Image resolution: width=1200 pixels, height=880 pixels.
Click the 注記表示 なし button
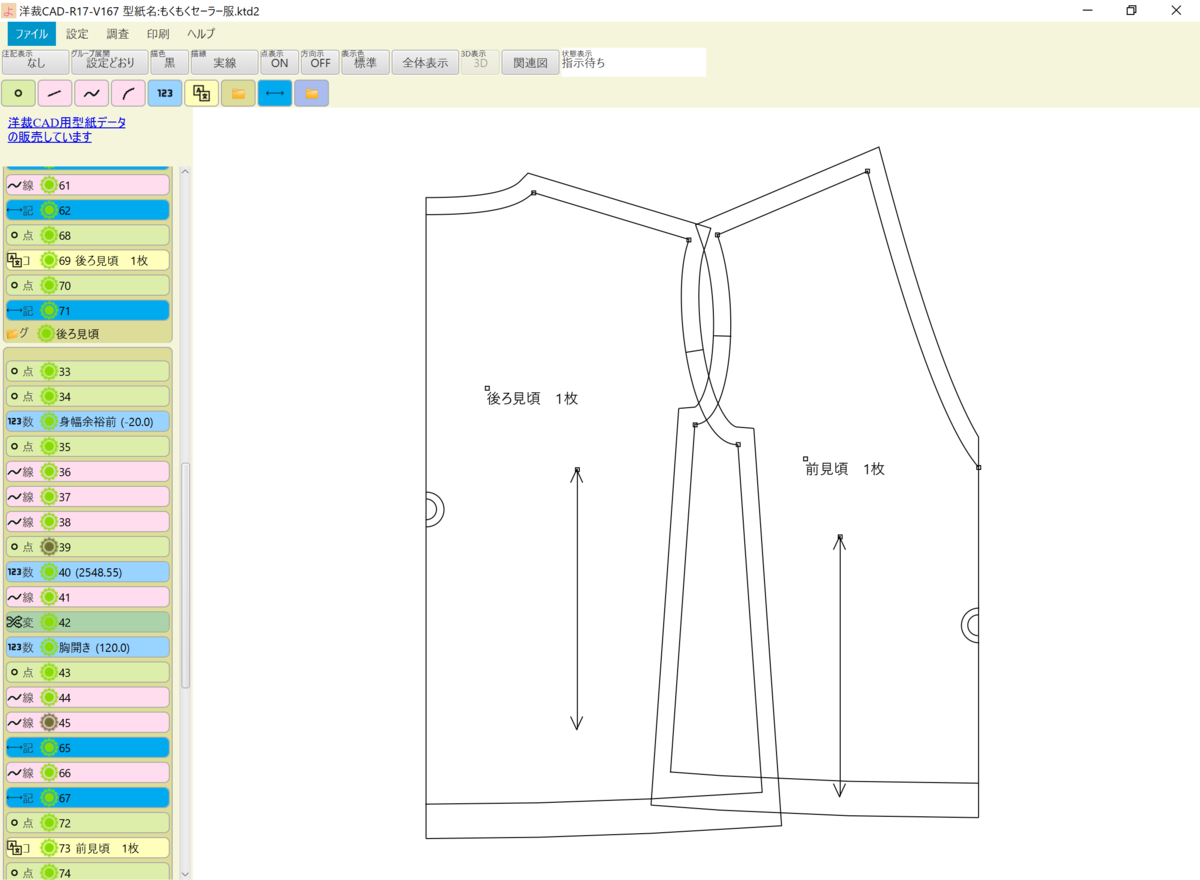click(35, 62)
